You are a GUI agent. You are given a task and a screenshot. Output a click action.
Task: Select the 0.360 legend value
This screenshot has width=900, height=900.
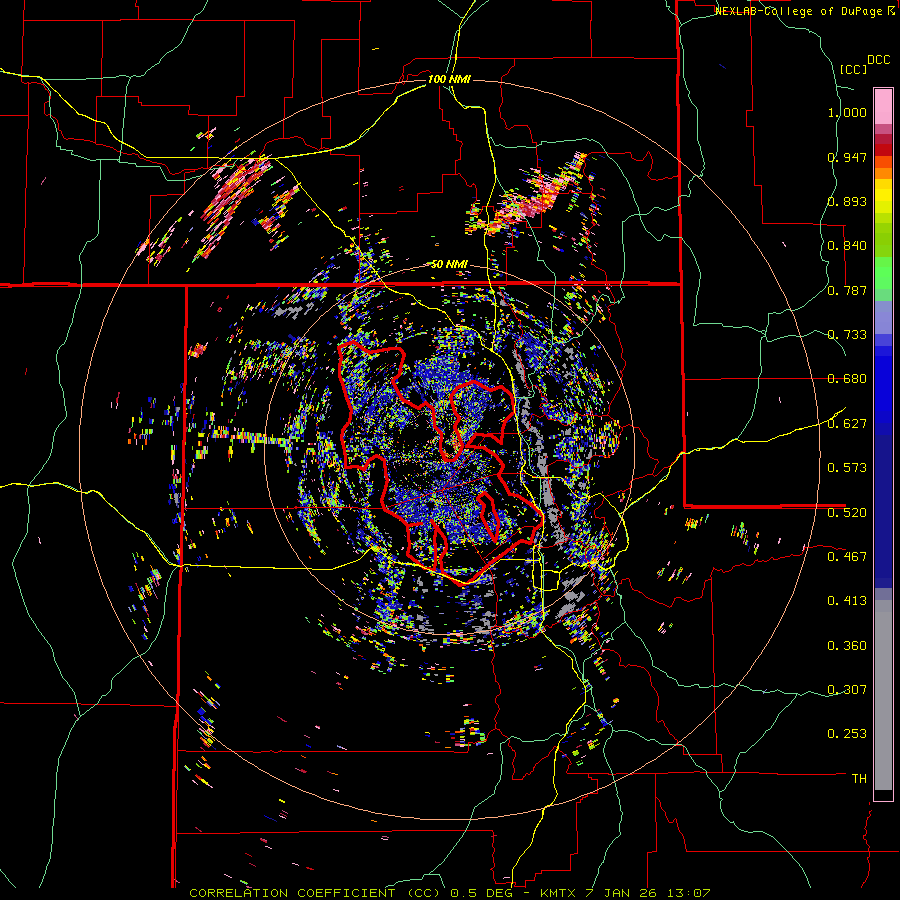tap(847, 646)
